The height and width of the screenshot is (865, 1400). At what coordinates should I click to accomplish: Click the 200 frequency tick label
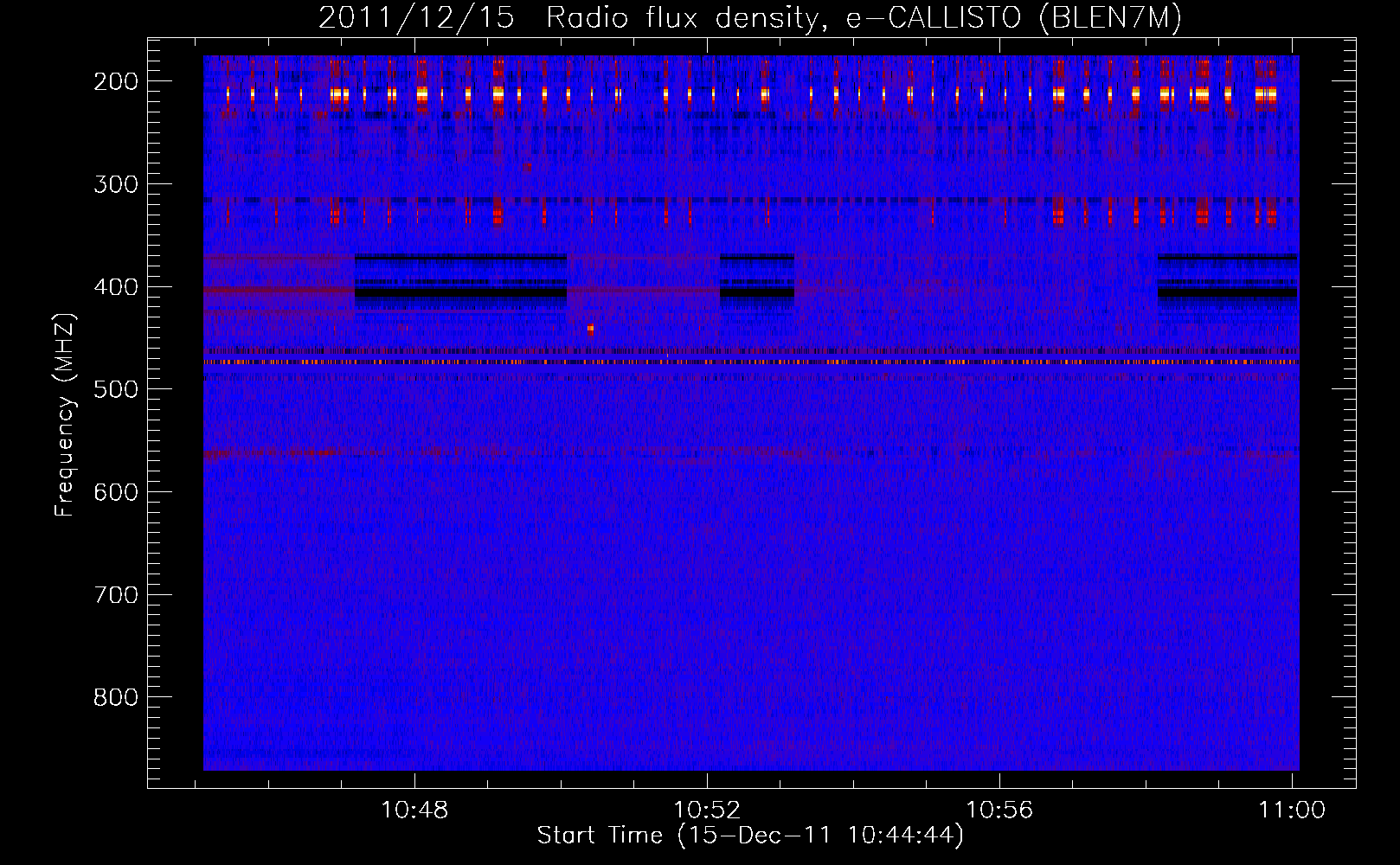115,81
